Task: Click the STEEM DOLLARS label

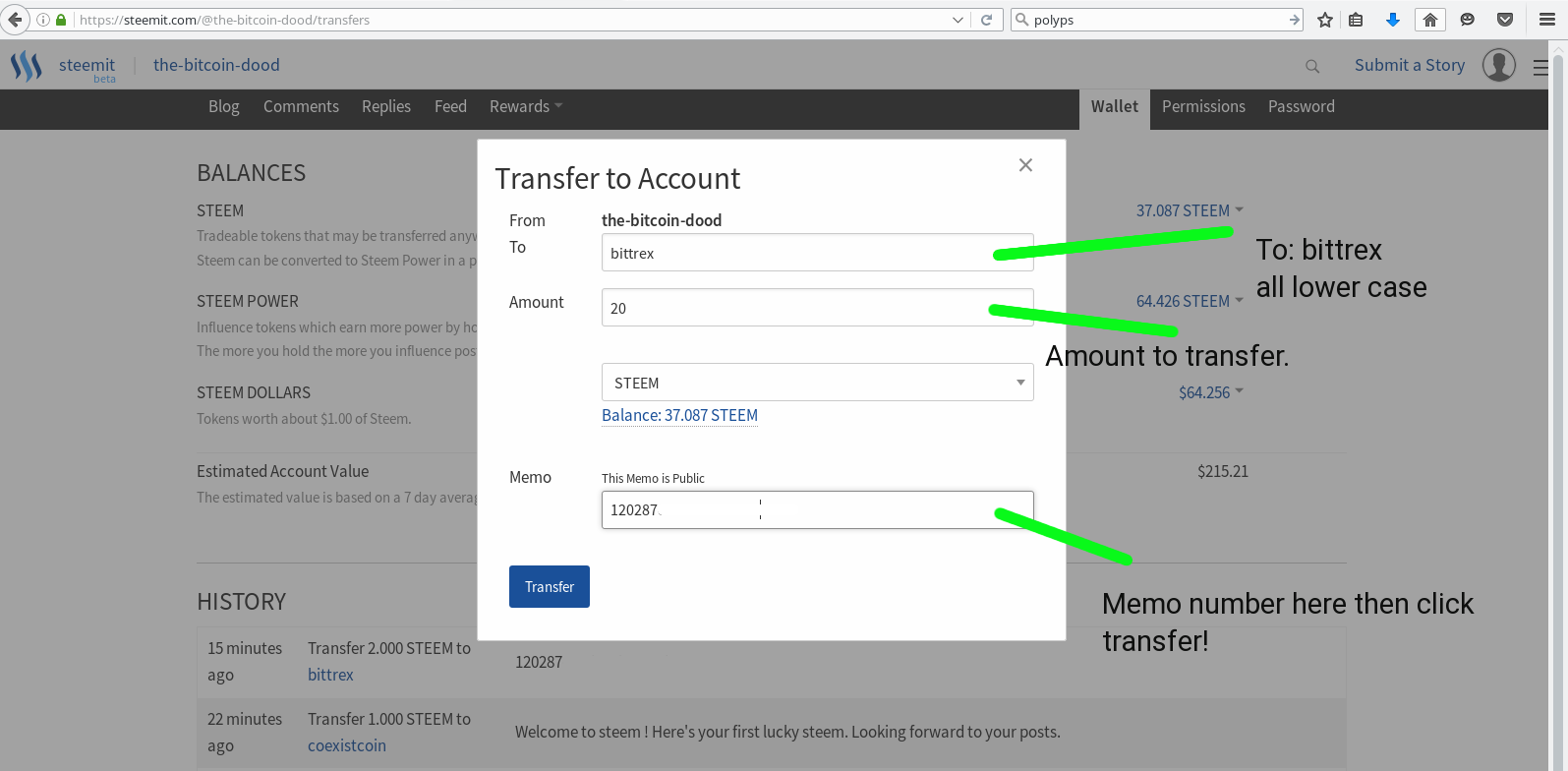Action: [254, 392]
